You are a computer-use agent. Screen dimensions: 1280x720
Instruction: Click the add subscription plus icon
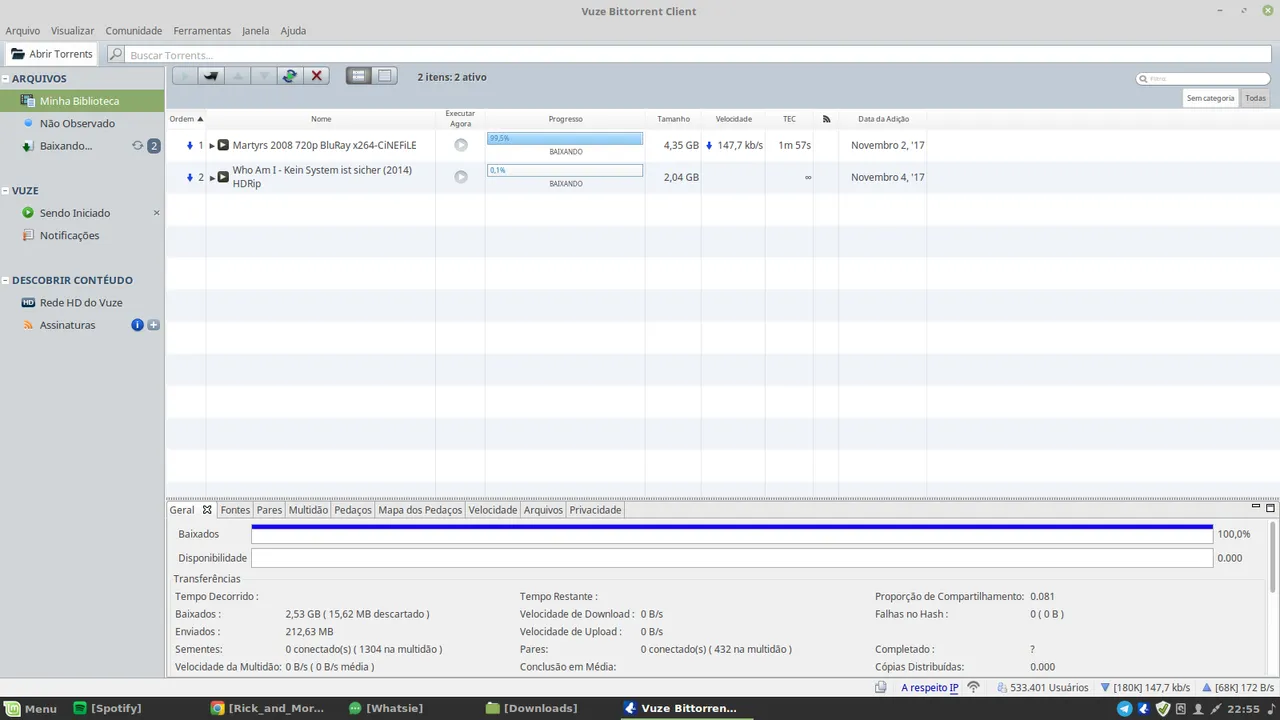point(154,325)
